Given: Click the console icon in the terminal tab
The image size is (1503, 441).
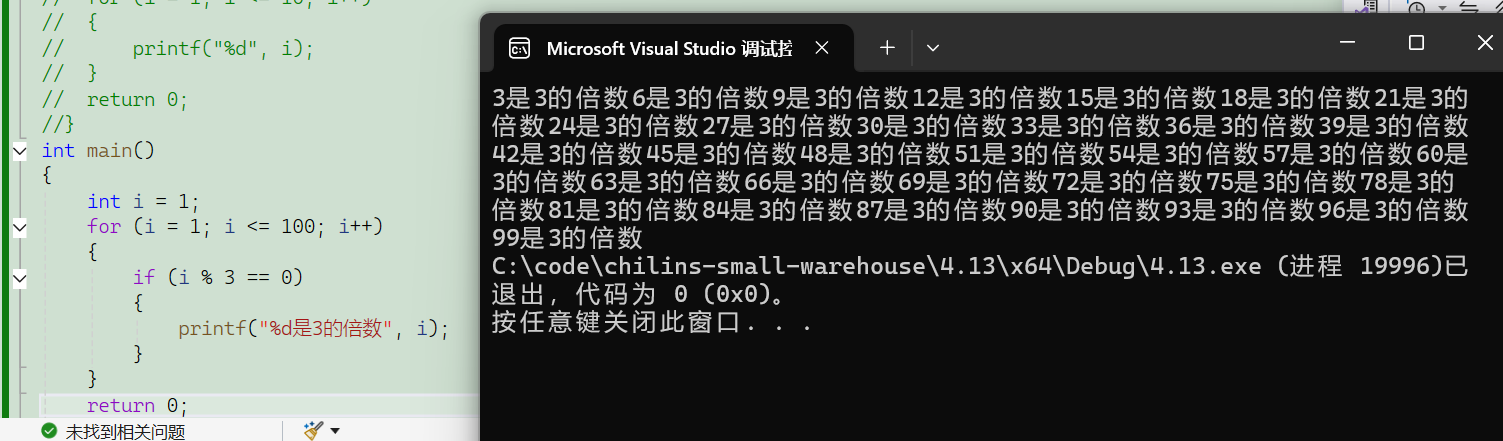Looking at the screenshot, I should coord(520,48).
